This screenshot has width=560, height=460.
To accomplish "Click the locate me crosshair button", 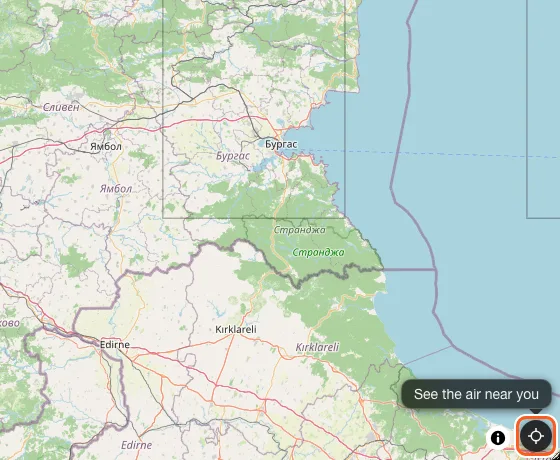I will tap(536, 436).
